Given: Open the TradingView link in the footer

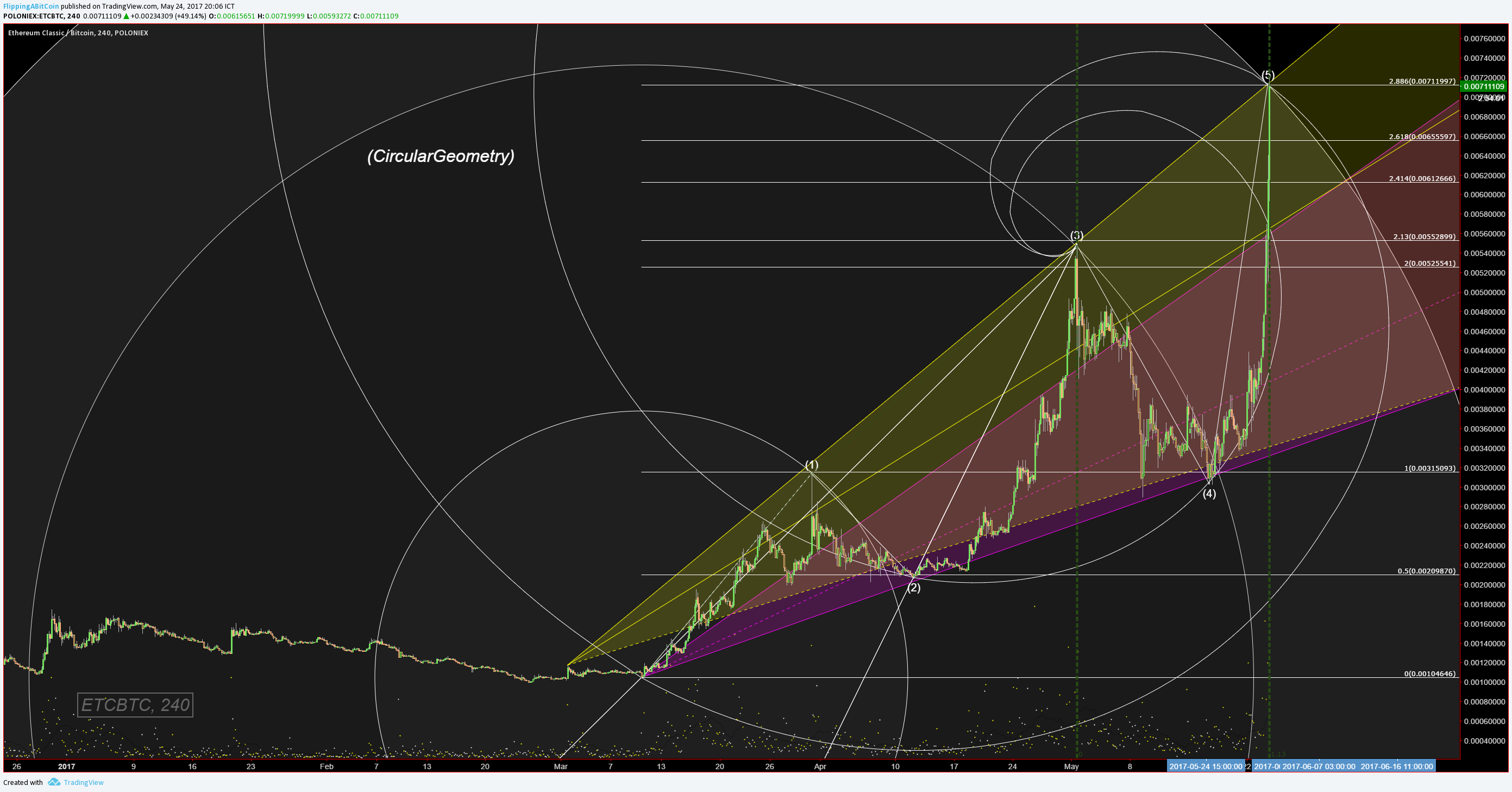Looking at the screenshot, I should click(x=83, y=782).
